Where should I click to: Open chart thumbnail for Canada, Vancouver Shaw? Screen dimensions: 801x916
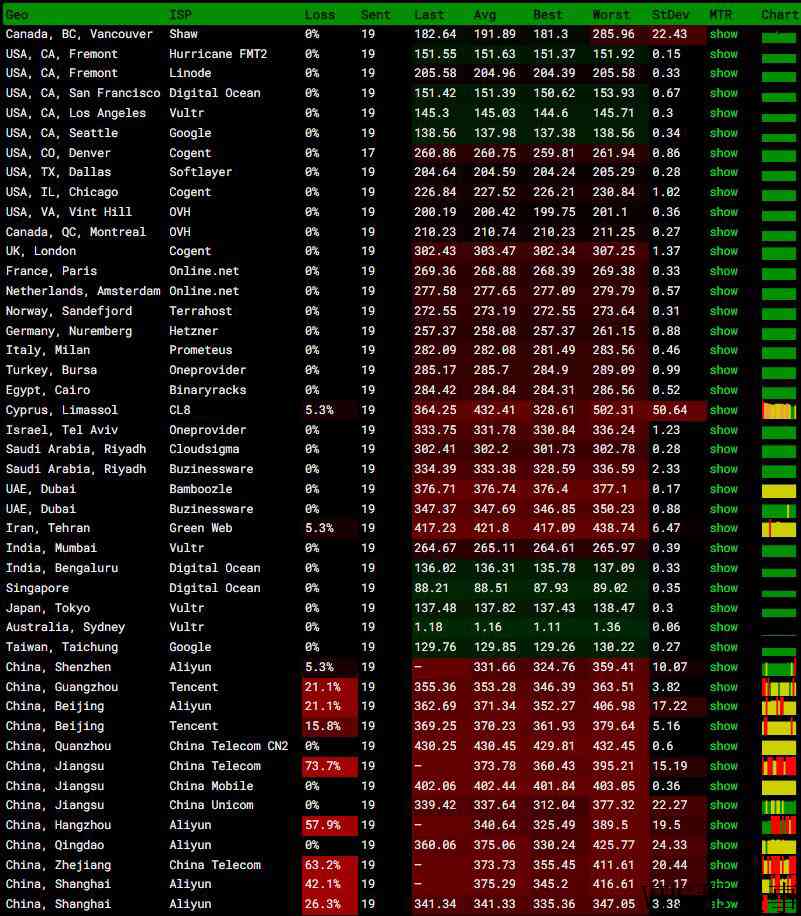point(779,37)
